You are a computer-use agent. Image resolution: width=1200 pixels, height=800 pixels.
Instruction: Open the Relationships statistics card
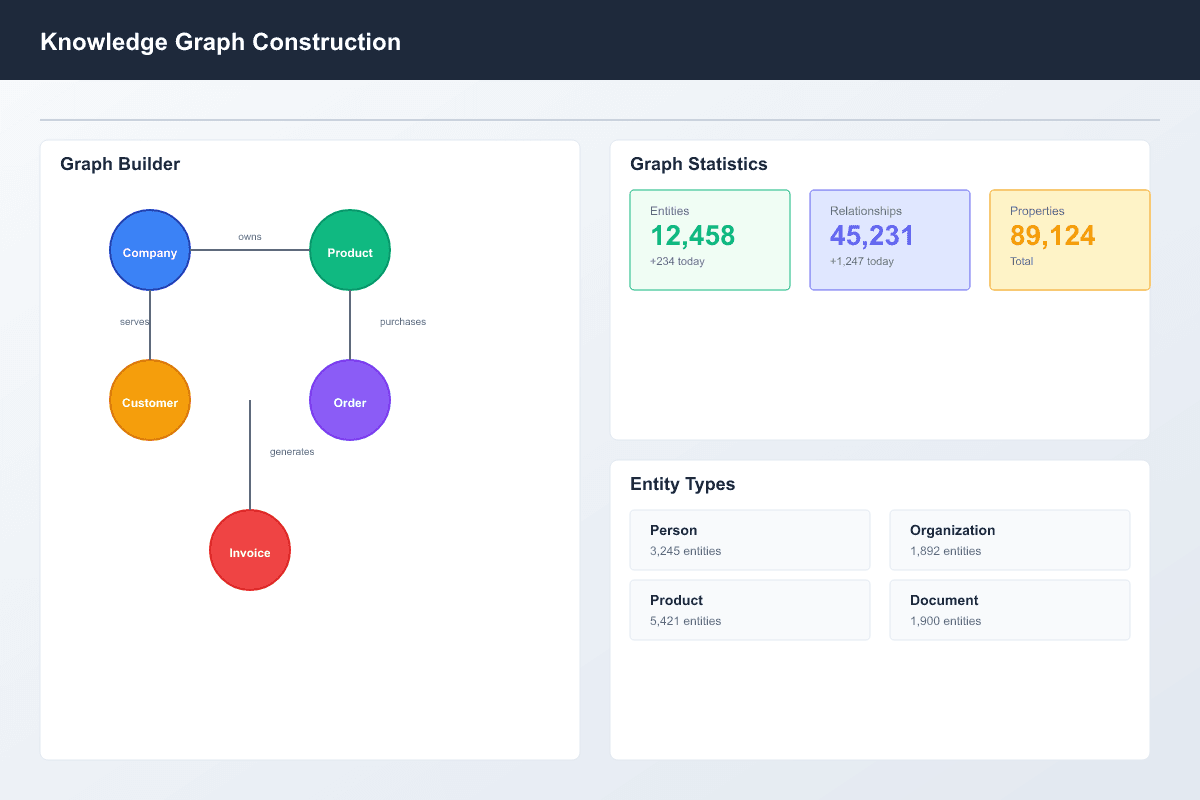[889, 239]
